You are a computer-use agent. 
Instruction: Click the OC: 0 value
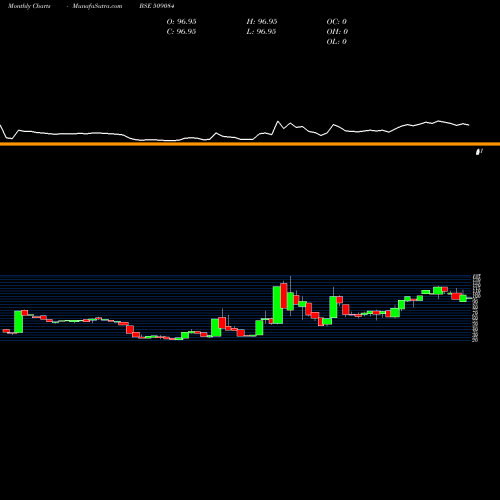(x=337, y=22)
